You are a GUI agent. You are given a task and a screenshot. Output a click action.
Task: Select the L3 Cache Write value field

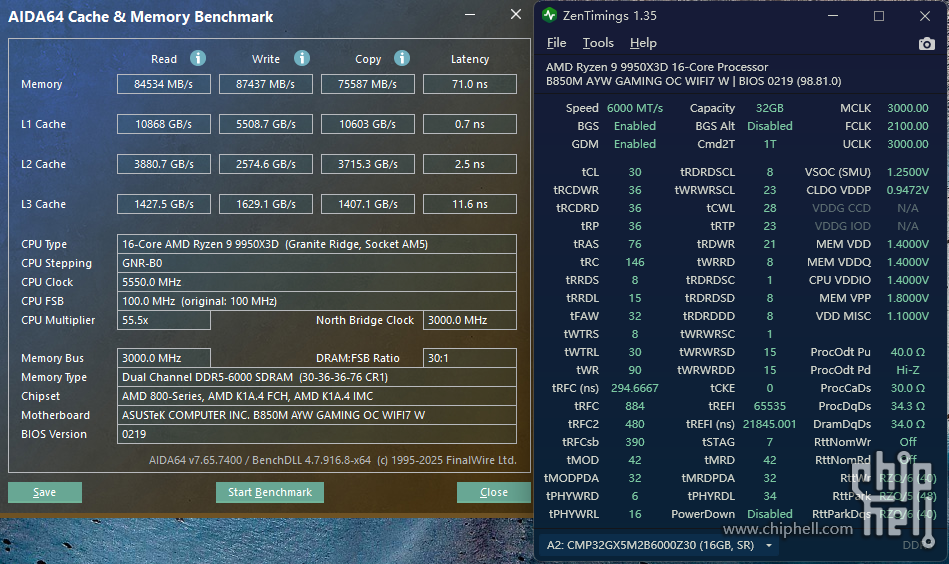(265, 204)
